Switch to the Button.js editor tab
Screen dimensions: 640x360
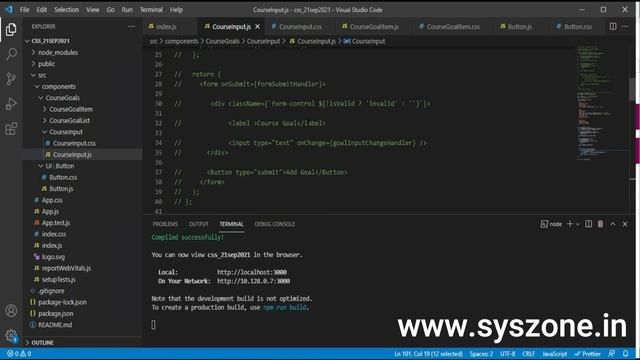tap(519, 27)
